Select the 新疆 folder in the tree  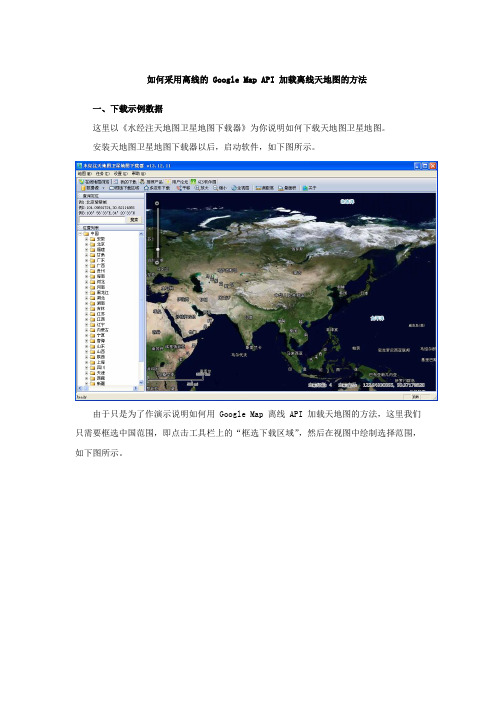tap(98, 384)
